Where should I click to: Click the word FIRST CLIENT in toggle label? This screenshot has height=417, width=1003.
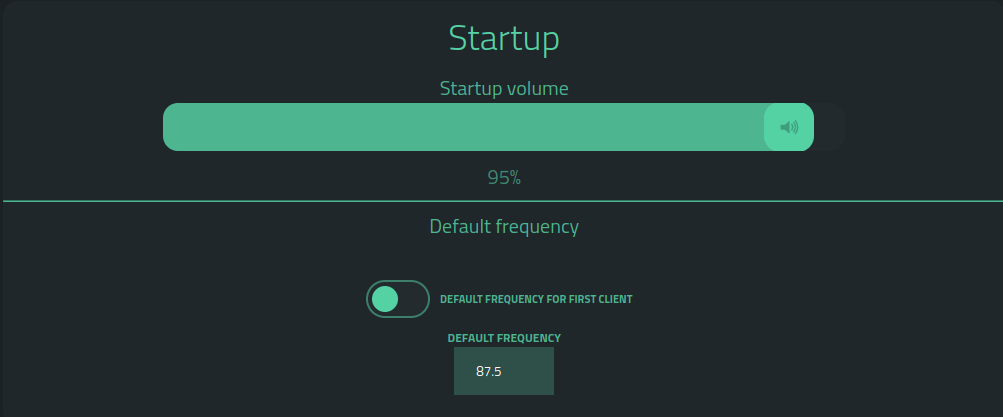pyautogui.click(x=602, y=299)
